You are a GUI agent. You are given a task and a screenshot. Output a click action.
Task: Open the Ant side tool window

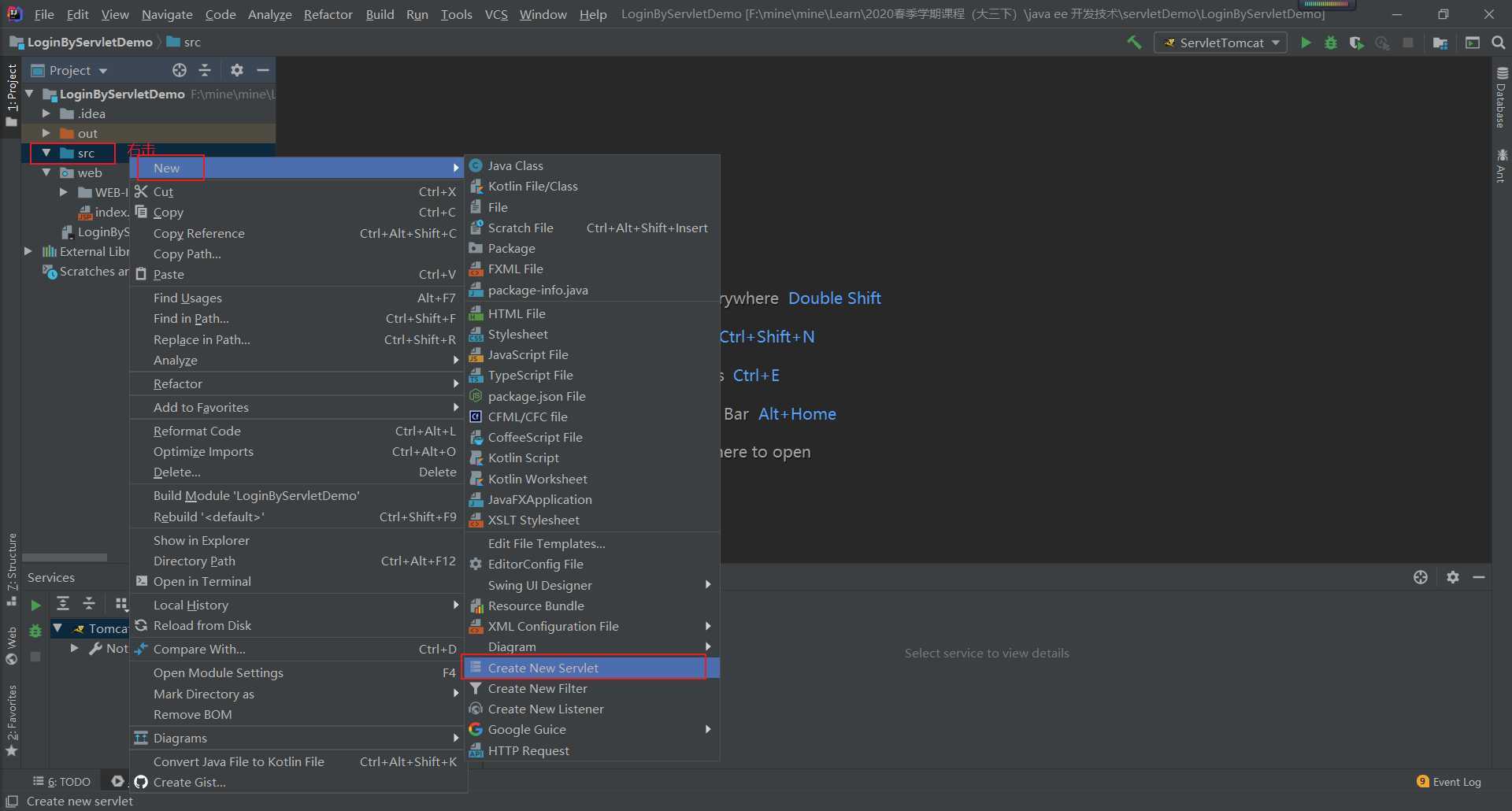click(1501, 165)
